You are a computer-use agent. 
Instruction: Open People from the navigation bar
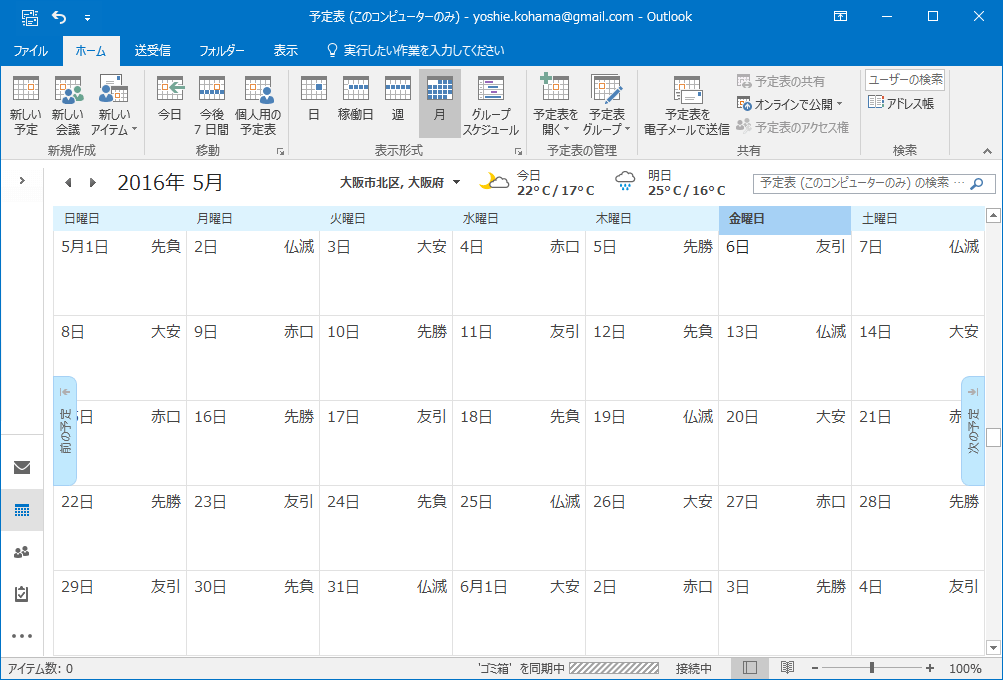point(22,551)
